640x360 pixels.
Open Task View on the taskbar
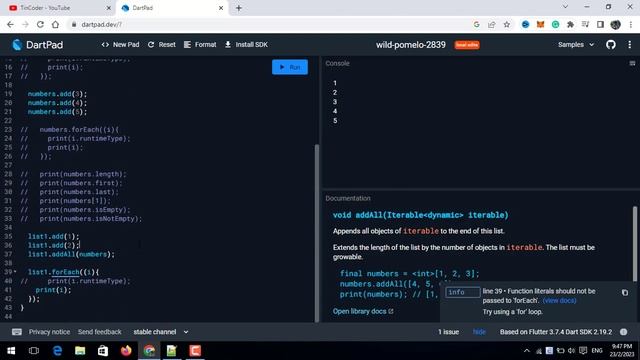point(34,351)
